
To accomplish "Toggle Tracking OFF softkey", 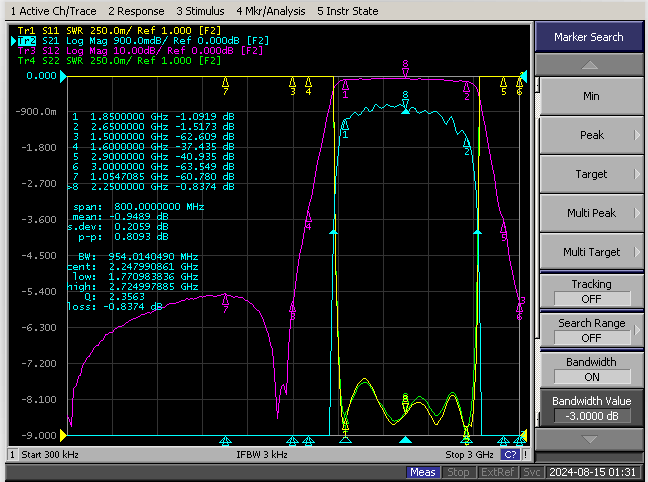I will pyautogui.click(x=591, y=291).
